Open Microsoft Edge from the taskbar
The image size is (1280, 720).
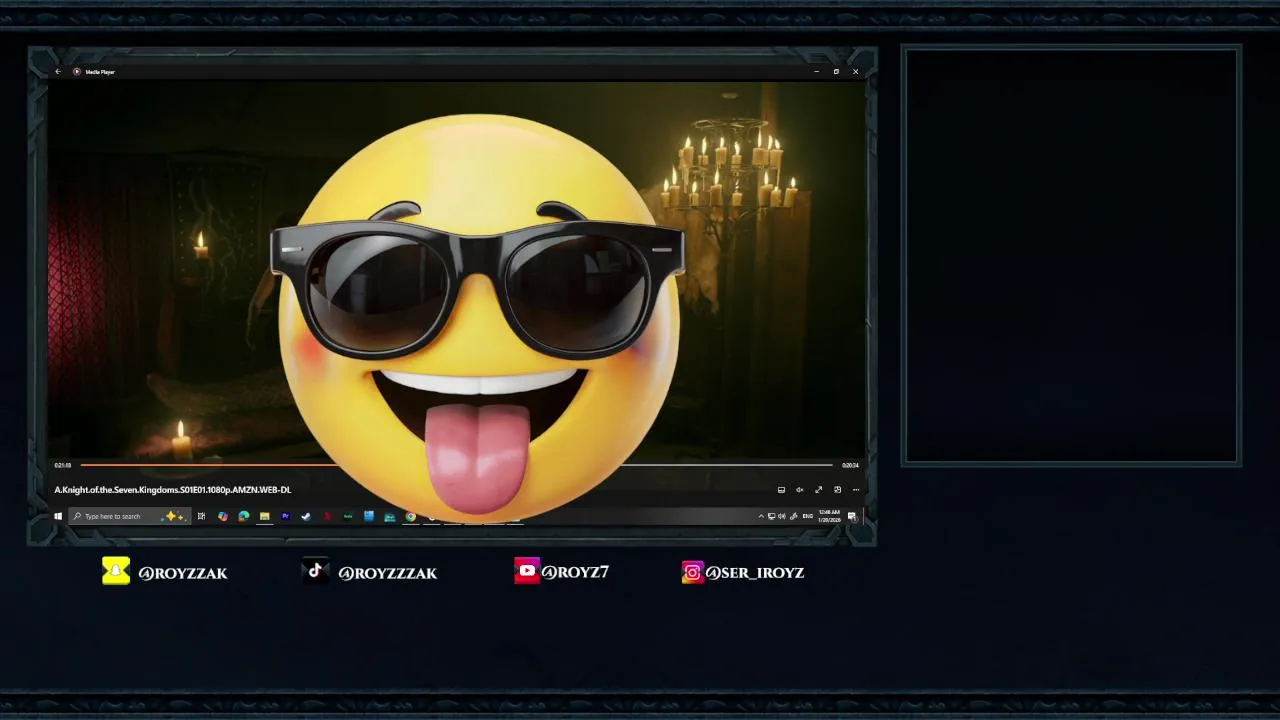click(243, 516)
